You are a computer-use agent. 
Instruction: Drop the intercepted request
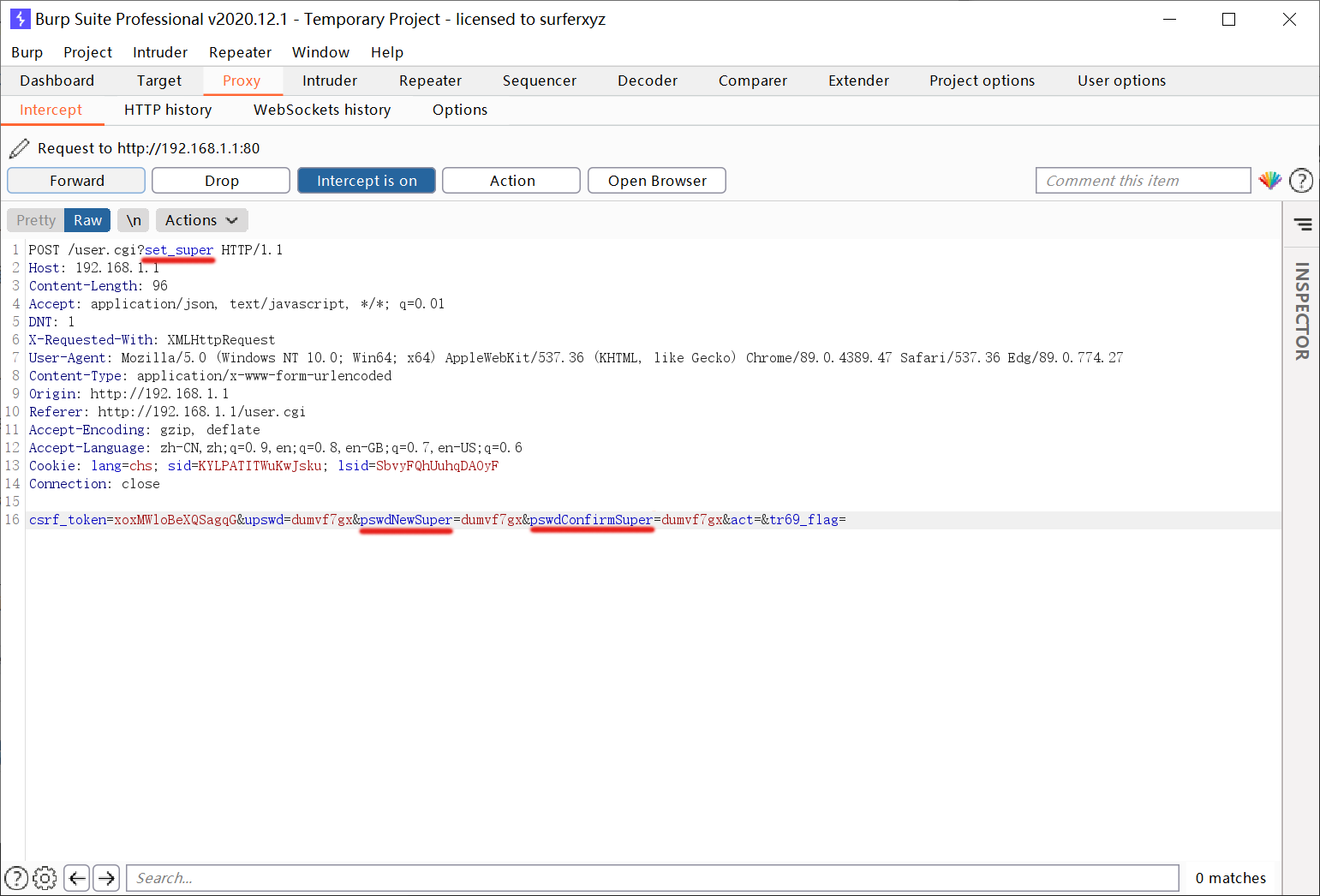click(221, 181)
